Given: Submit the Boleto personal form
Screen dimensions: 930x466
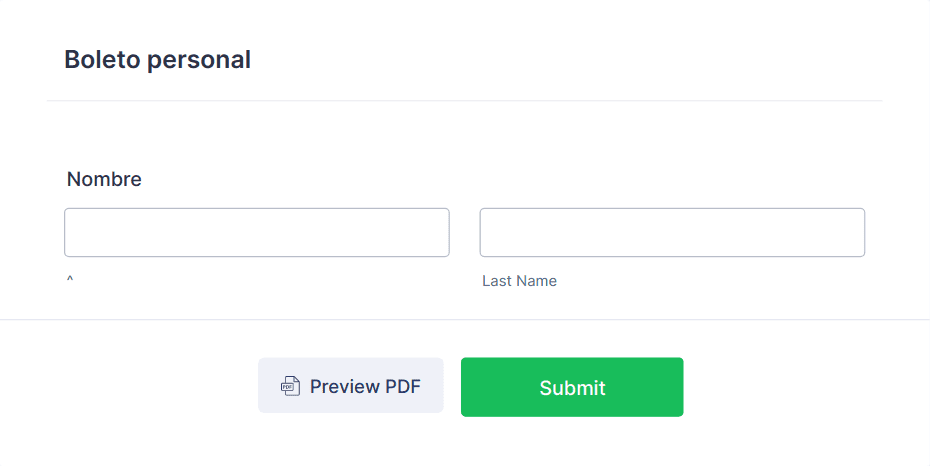Looking at the screenshot, I should 571,387.
